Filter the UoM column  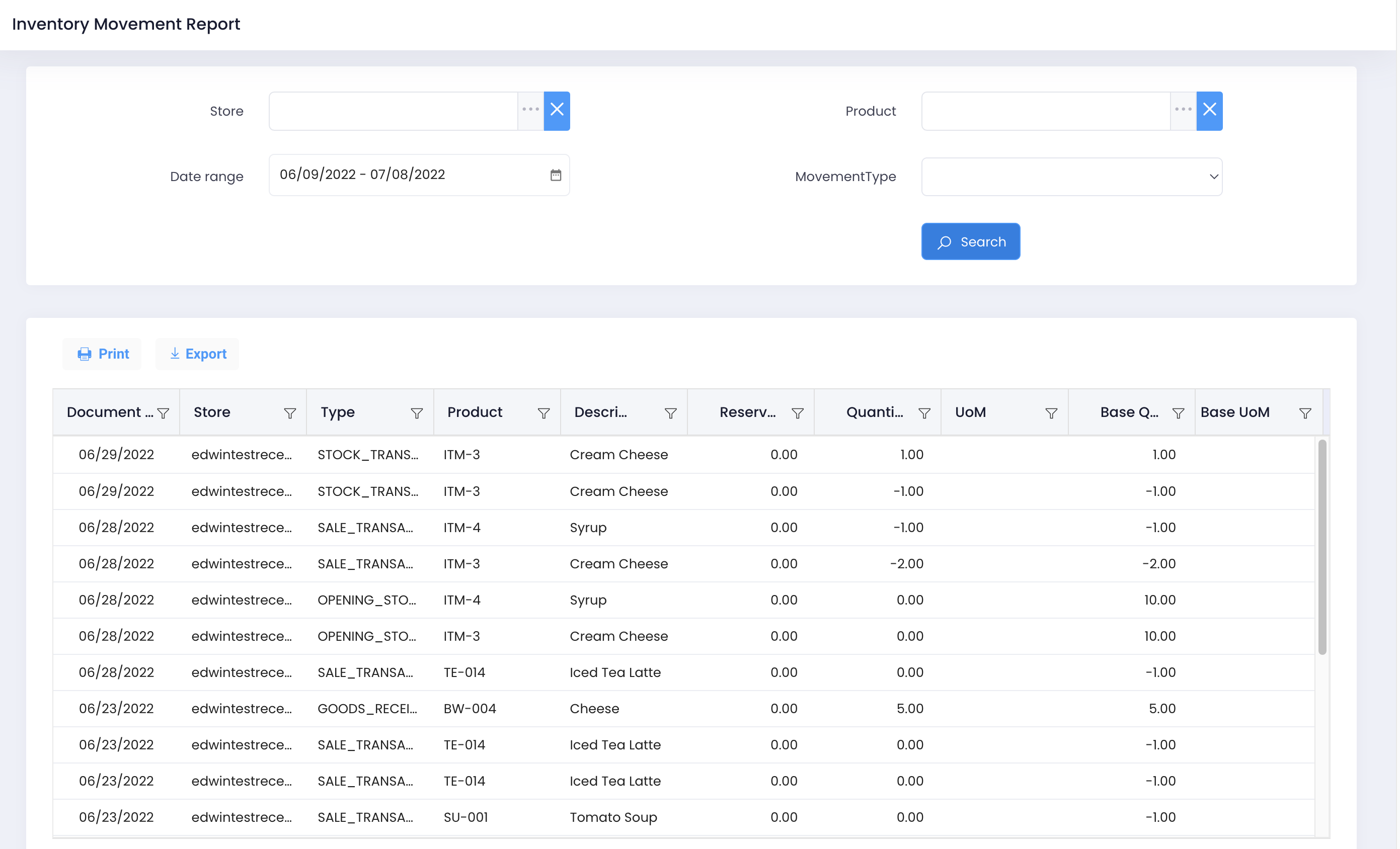click(x=1051, y=413)
